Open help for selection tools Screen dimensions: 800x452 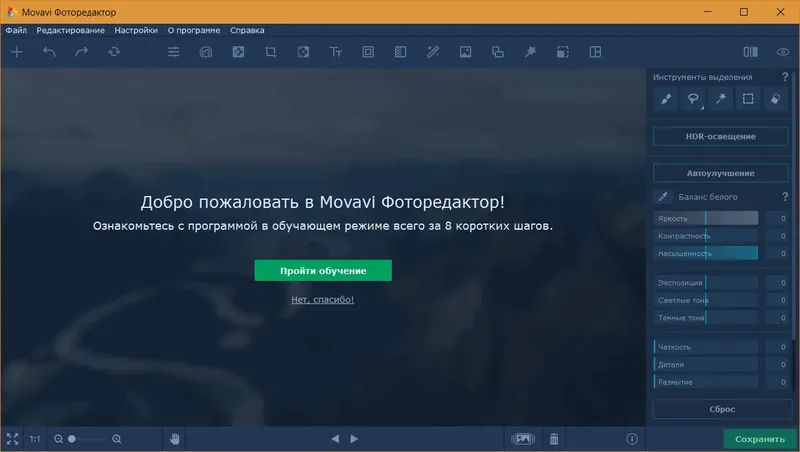[x=785, y=77]
